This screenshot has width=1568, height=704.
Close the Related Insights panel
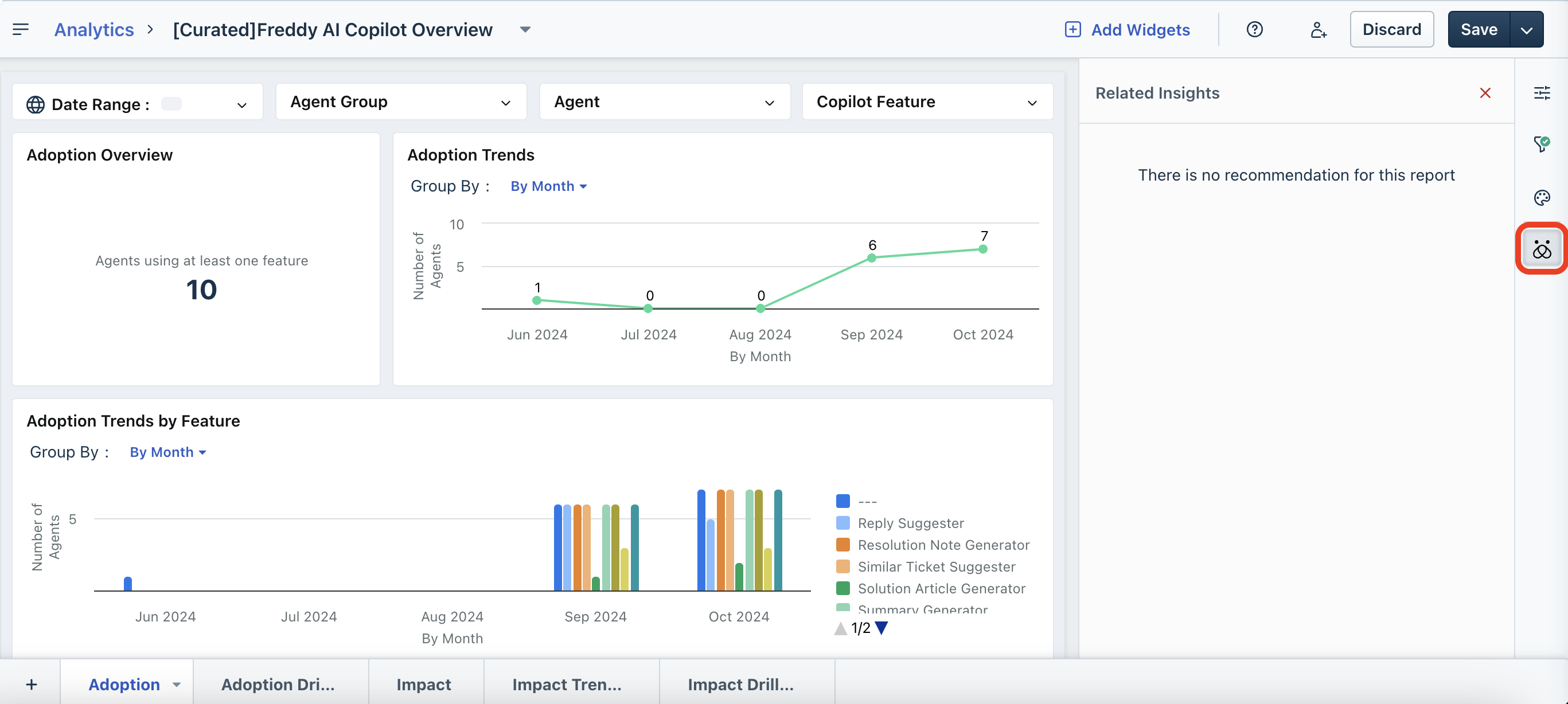click(x=1485, y=93)
